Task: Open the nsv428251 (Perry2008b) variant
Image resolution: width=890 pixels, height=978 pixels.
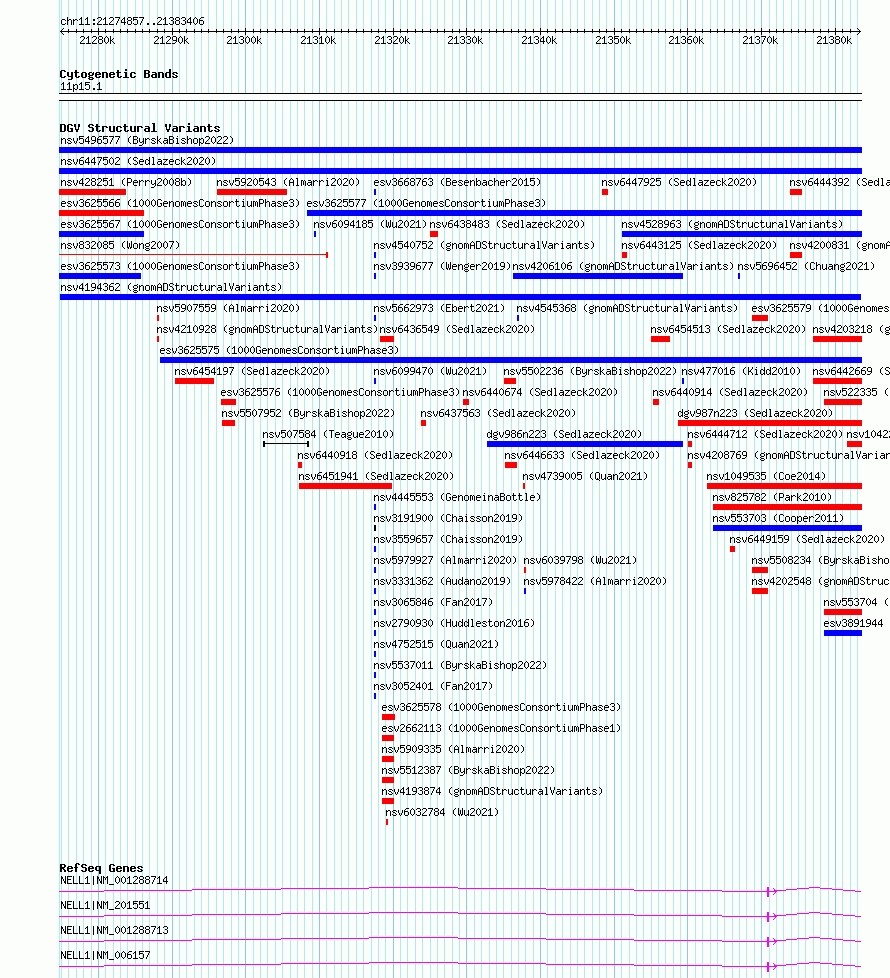Action: click(126, 183)
